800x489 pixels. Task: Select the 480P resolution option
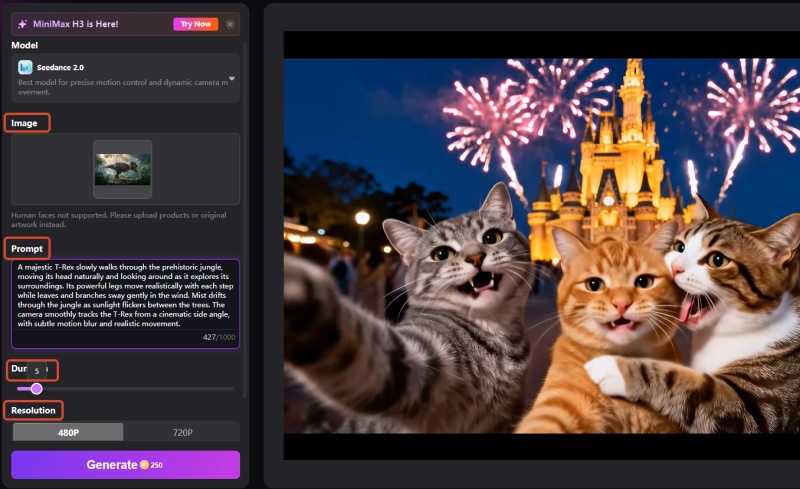(x=68, y=432)
